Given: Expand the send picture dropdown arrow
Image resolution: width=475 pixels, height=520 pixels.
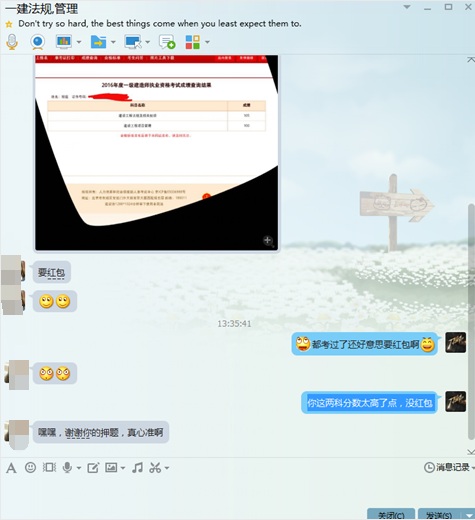Looking at the screenshot, I should pos(123,468).
